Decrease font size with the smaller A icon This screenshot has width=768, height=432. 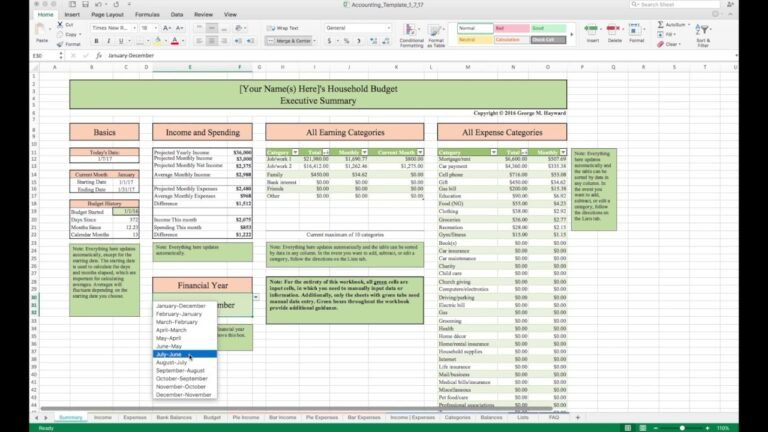179,28
